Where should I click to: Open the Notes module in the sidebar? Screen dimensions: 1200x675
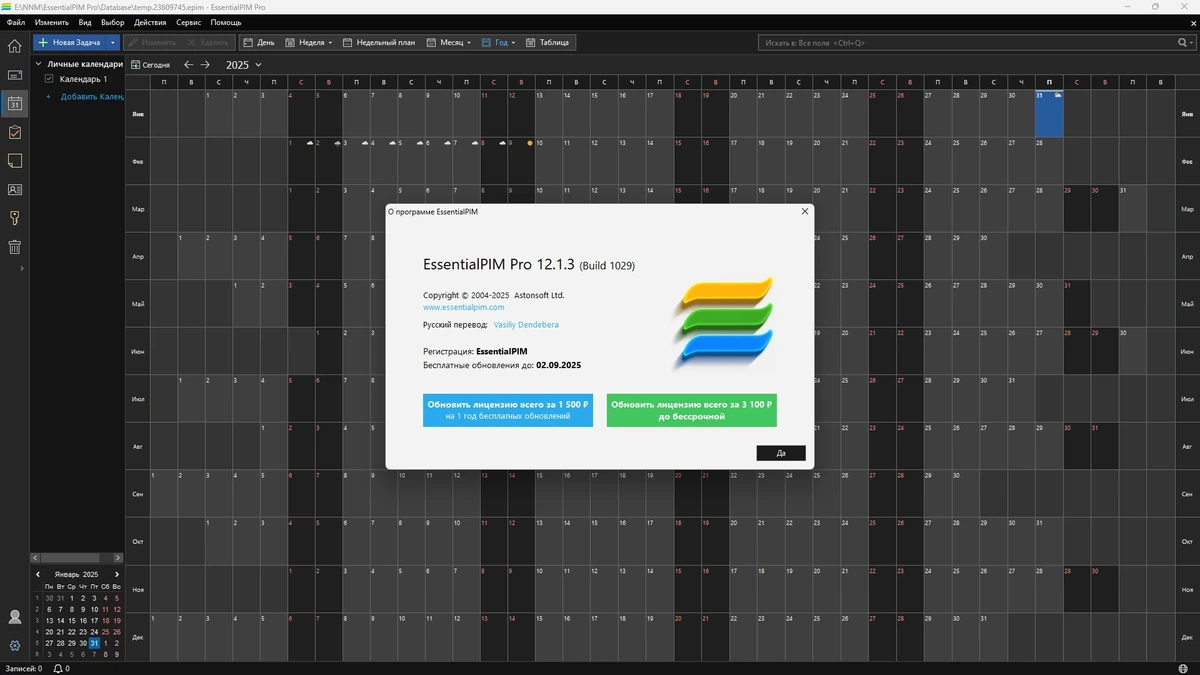(x=14, y=161)
